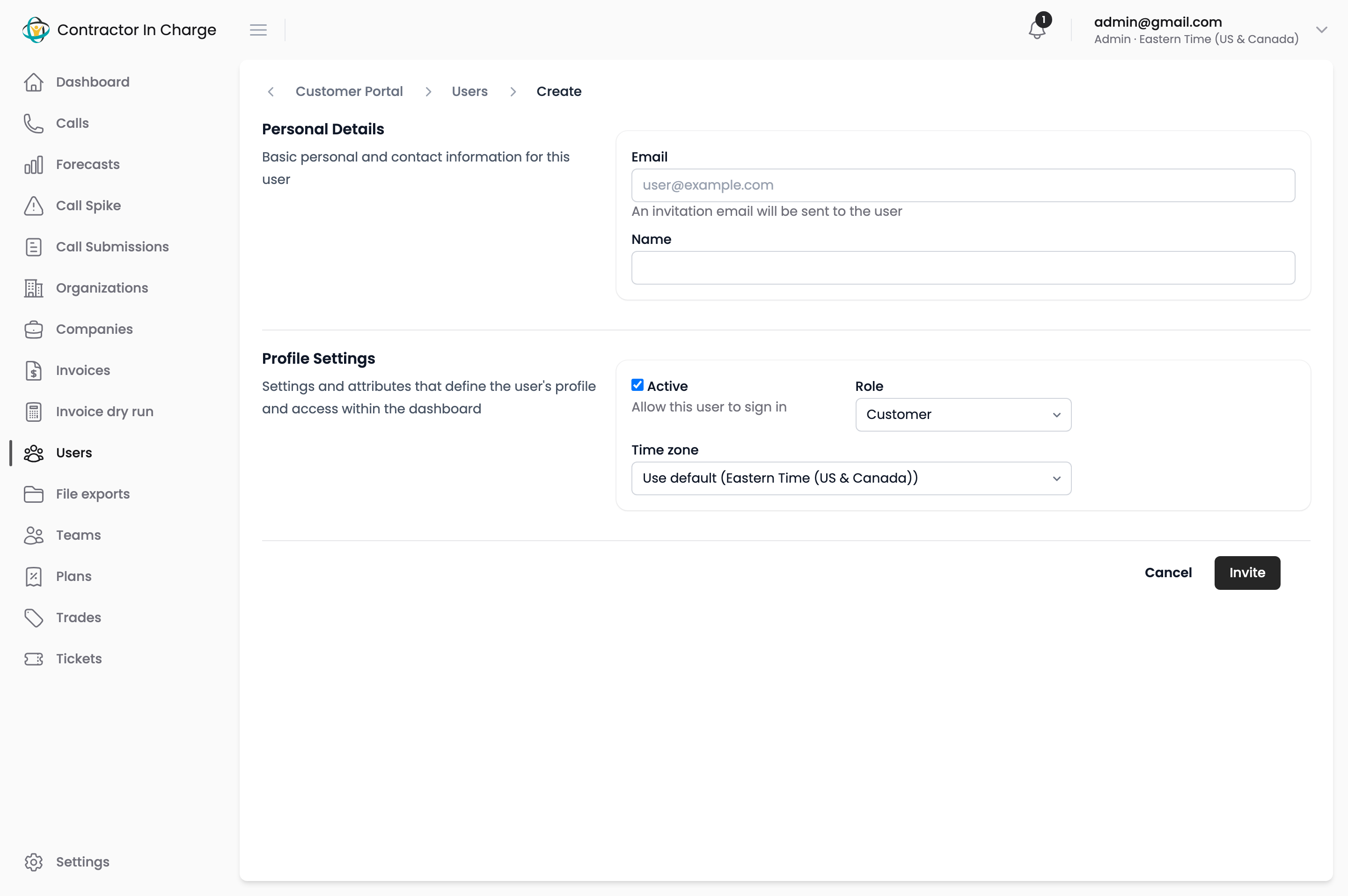Screen dimensions: 1348x896
Task: Click the File exports folder icon
Action: (34, 494)
